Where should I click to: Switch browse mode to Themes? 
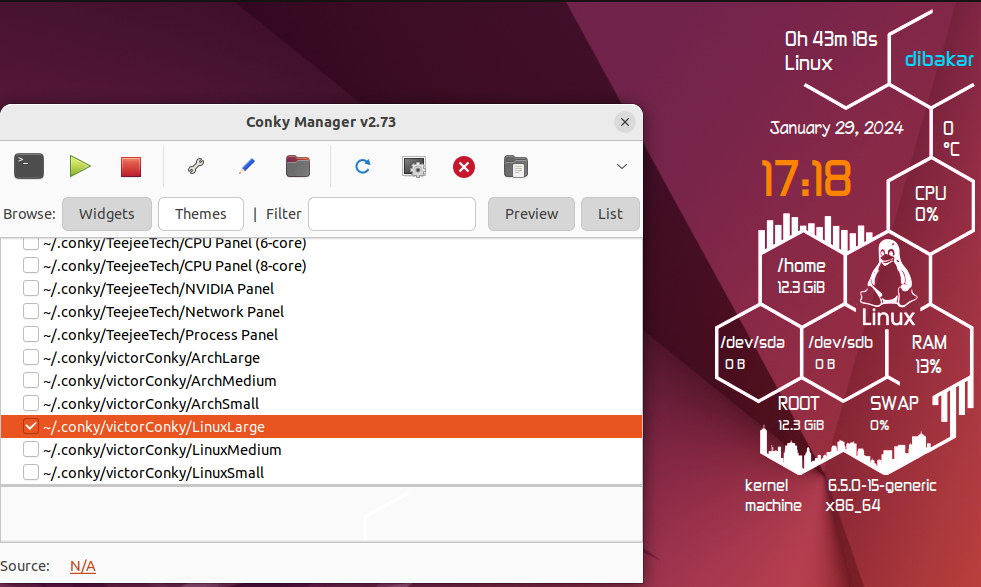point(201,214)
